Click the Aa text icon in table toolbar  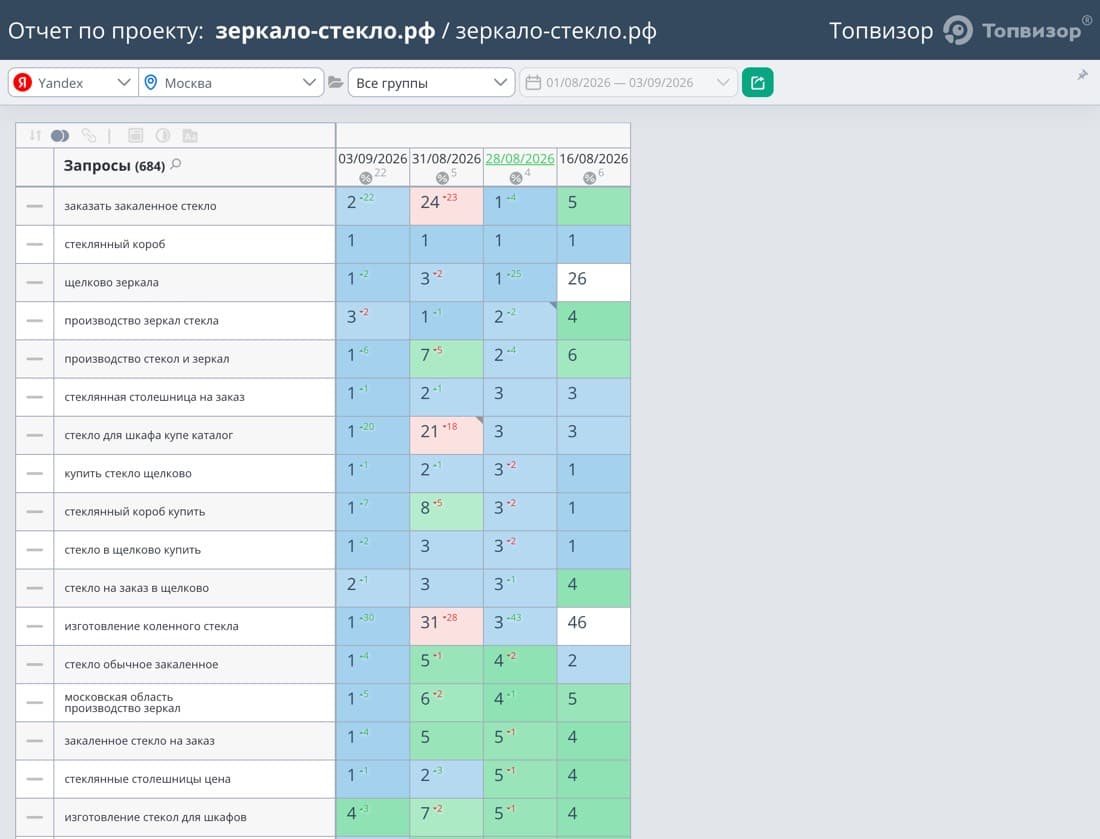(190, 135)
